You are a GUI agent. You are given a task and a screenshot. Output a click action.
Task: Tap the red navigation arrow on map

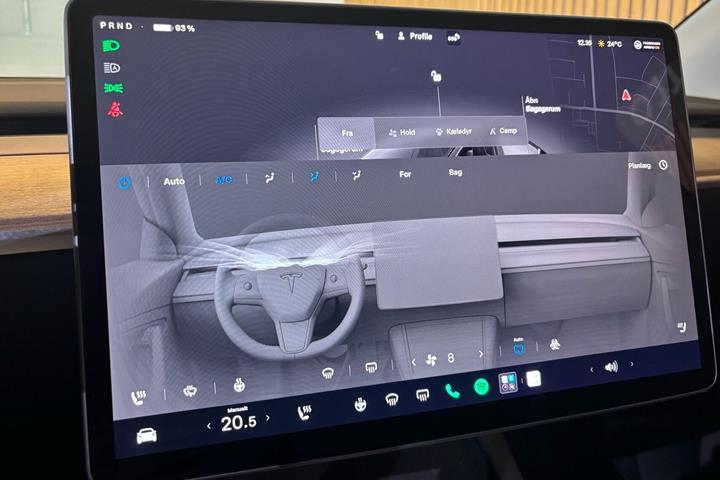click(x=626, y=95)
